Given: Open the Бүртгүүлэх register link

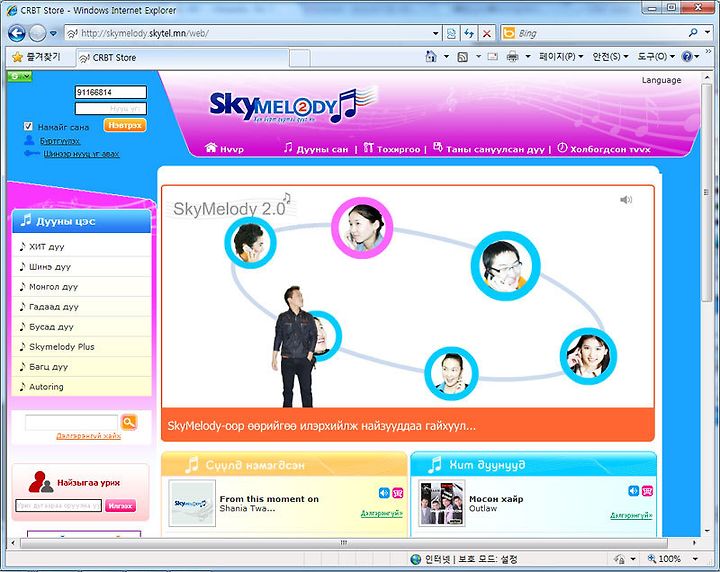Looking at the screenshot, I should 60,141.
